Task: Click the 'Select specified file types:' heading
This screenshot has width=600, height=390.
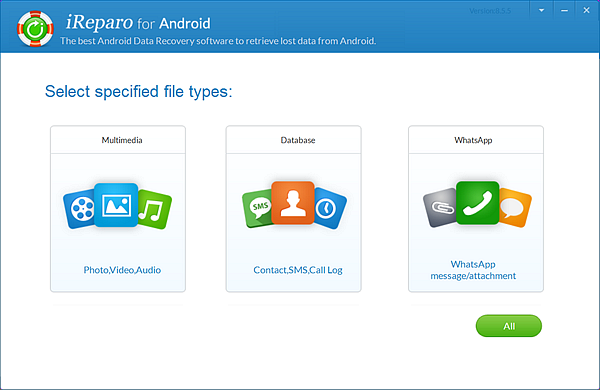Action: (x=139, y=92)
